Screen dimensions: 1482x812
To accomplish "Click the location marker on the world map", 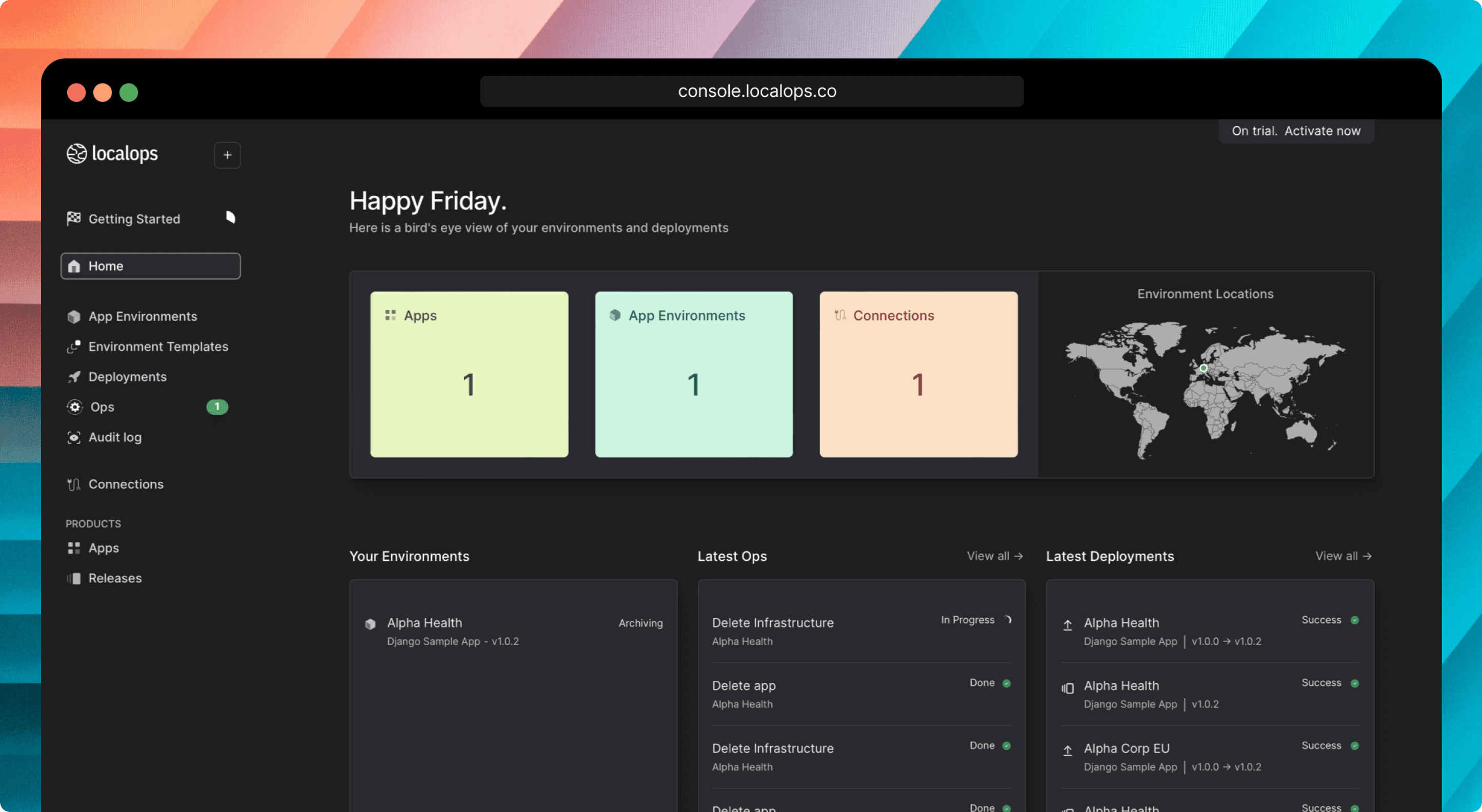I will click(x=1204, y=368).
